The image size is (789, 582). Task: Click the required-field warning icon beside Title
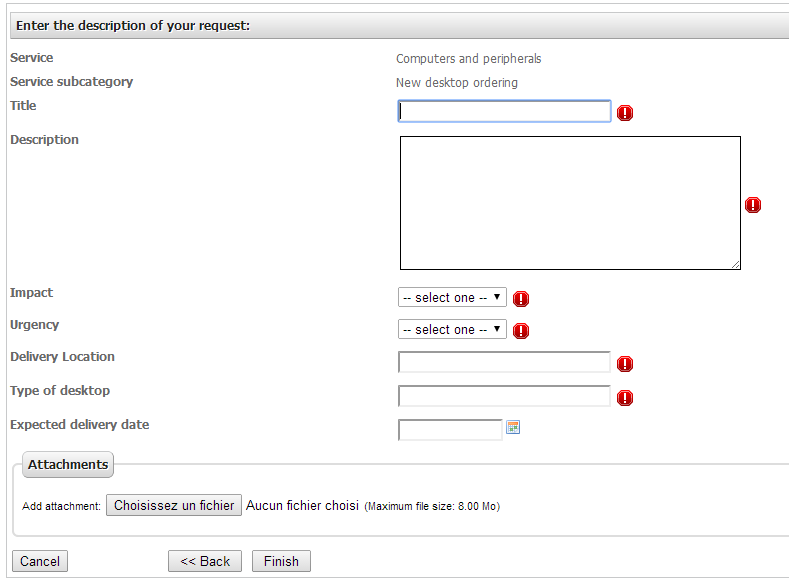(625, 113)
